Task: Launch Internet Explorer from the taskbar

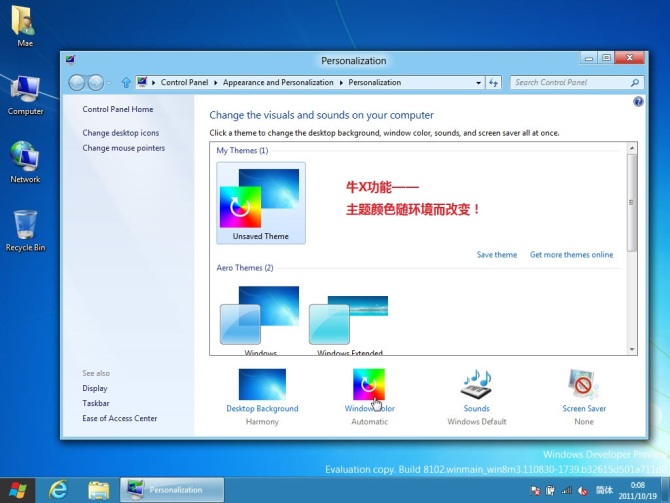Action: tap(58, 490)
